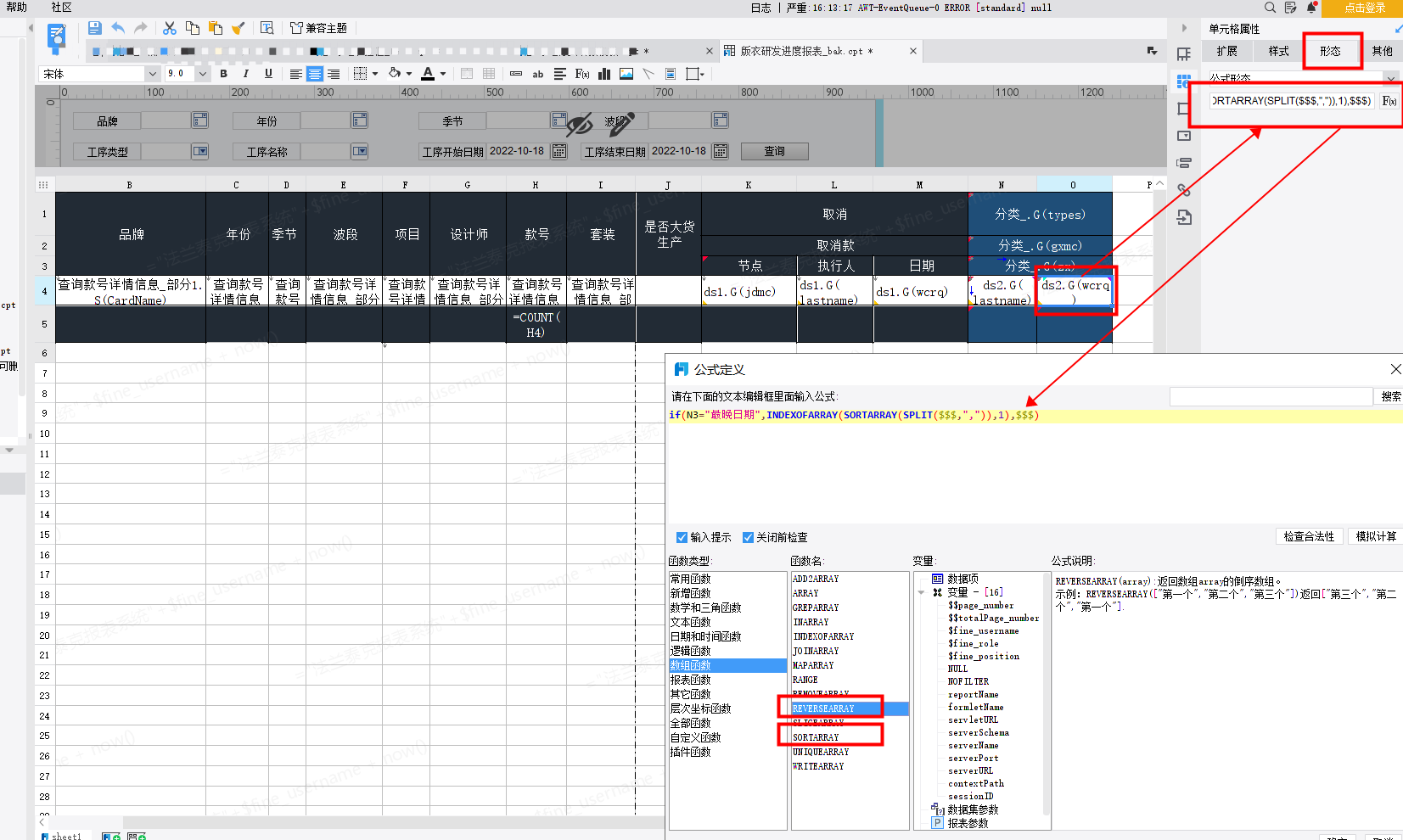This screenshot has width=1403, height=840.
Task: Click the Insert slash line icon
Action: pos(648,74)
